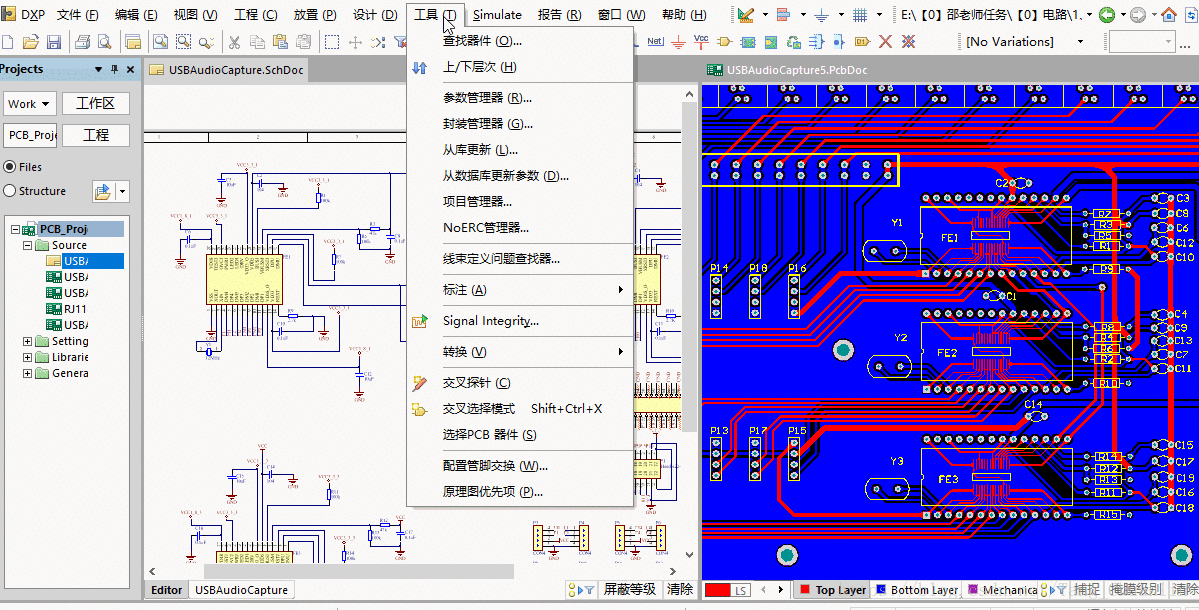Click the red X No ERC icon
Image resolution: width=1199 pixels, height=610 pixels.
click(885, 42)
